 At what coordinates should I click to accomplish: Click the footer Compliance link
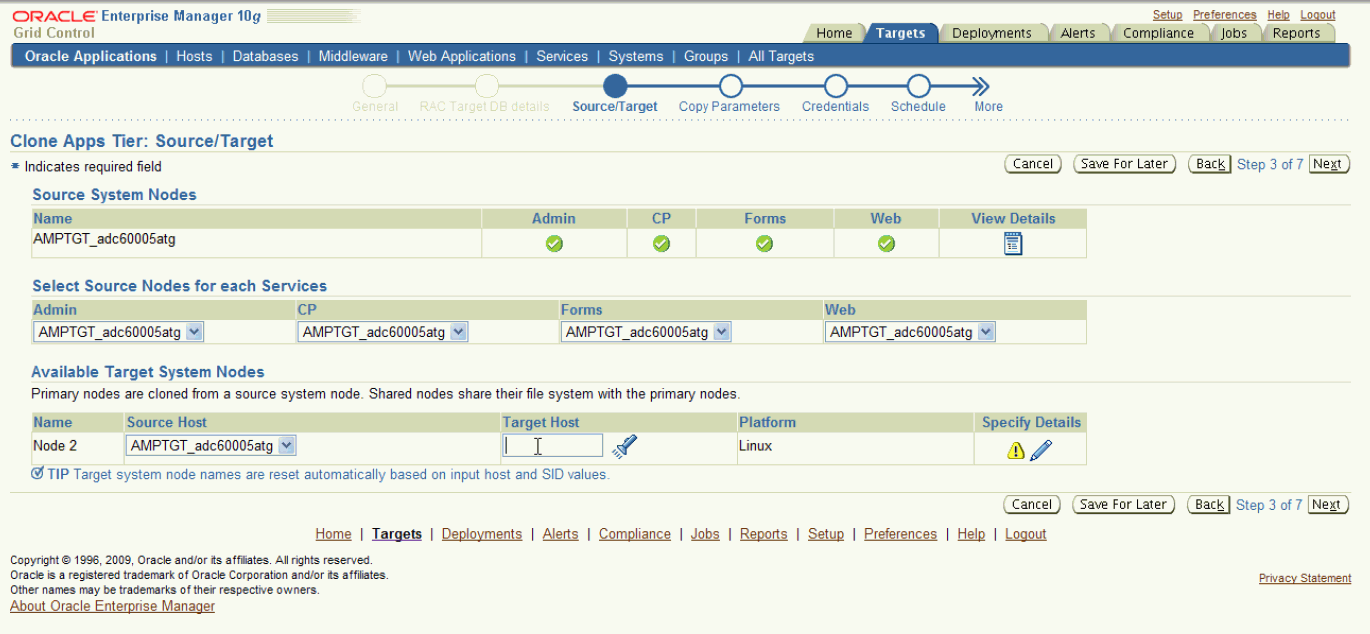pyautogui.click(x=635, y=534)
